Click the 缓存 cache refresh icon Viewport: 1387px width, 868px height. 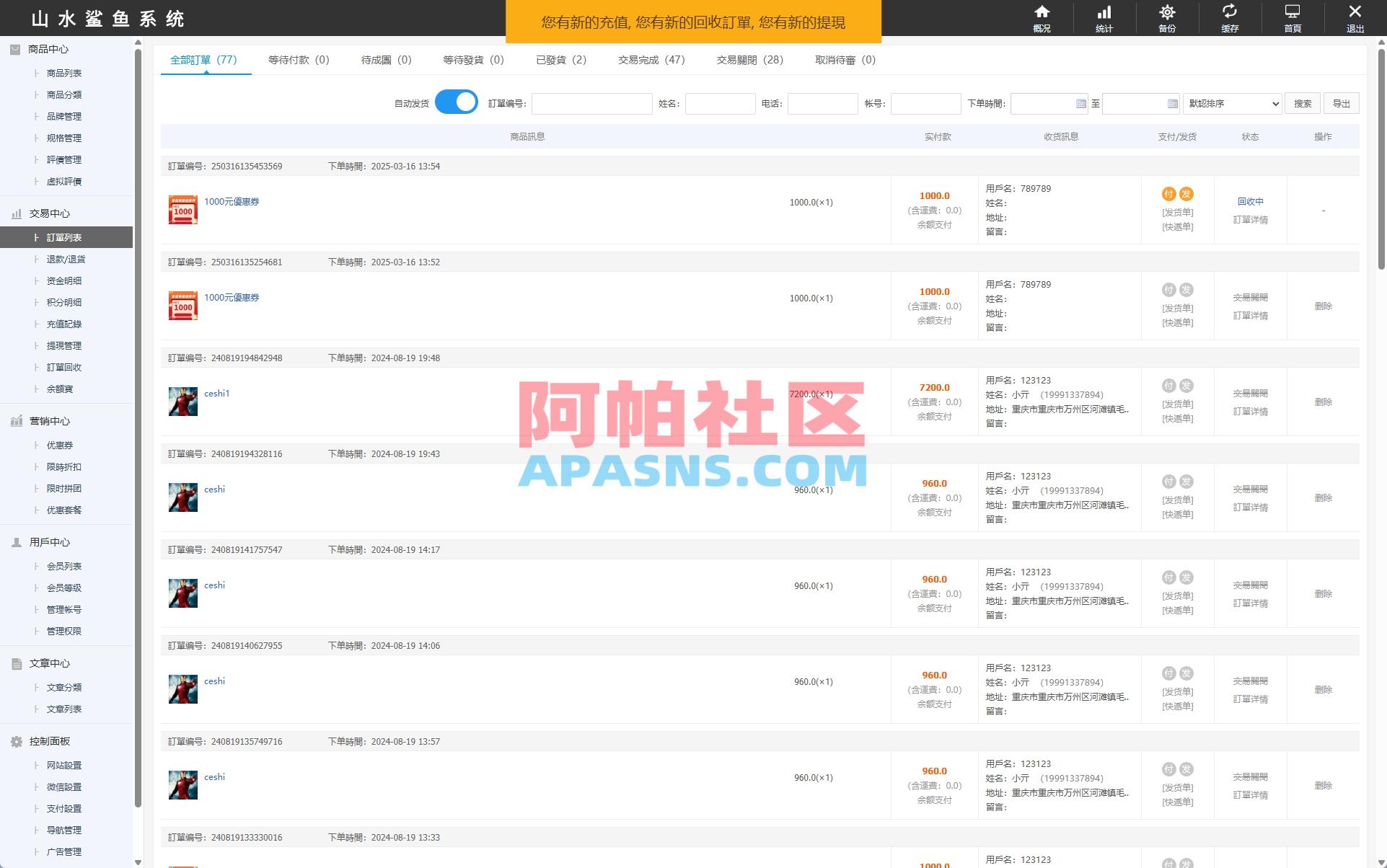coord(1230,16)
